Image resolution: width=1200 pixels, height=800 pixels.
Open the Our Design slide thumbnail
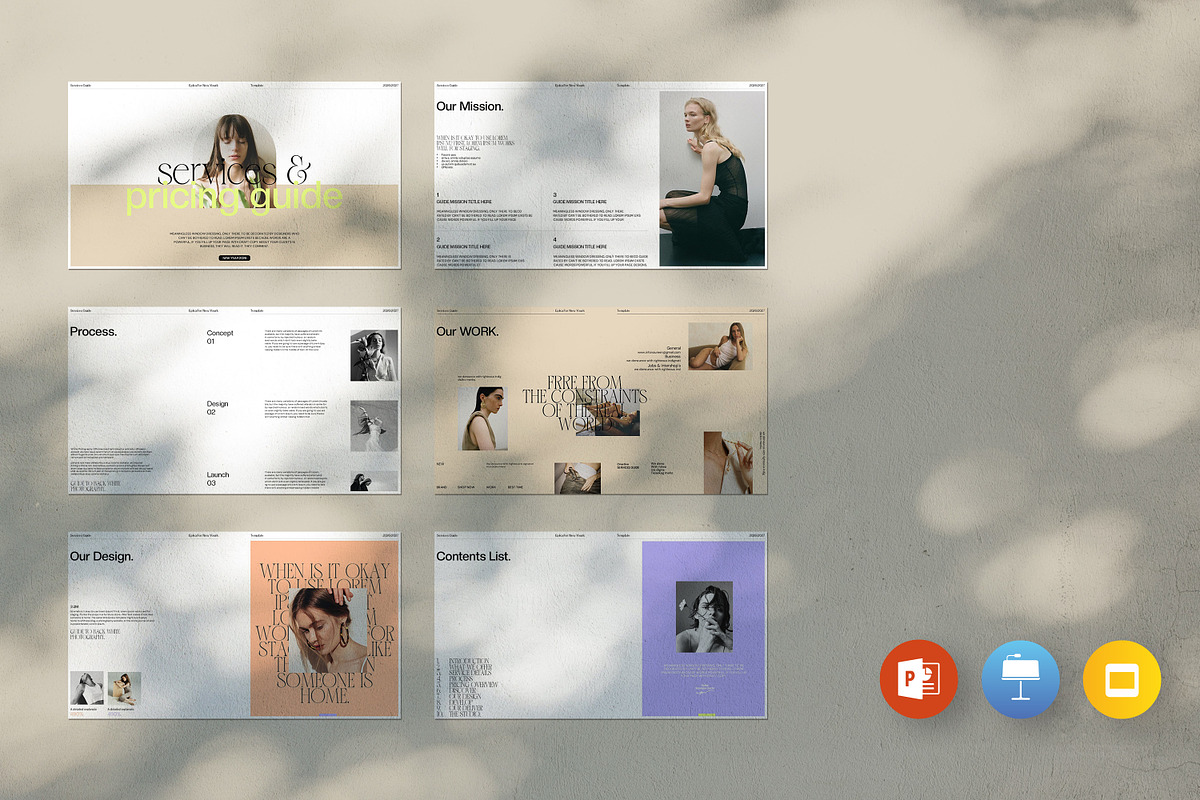tap(234, 625)
